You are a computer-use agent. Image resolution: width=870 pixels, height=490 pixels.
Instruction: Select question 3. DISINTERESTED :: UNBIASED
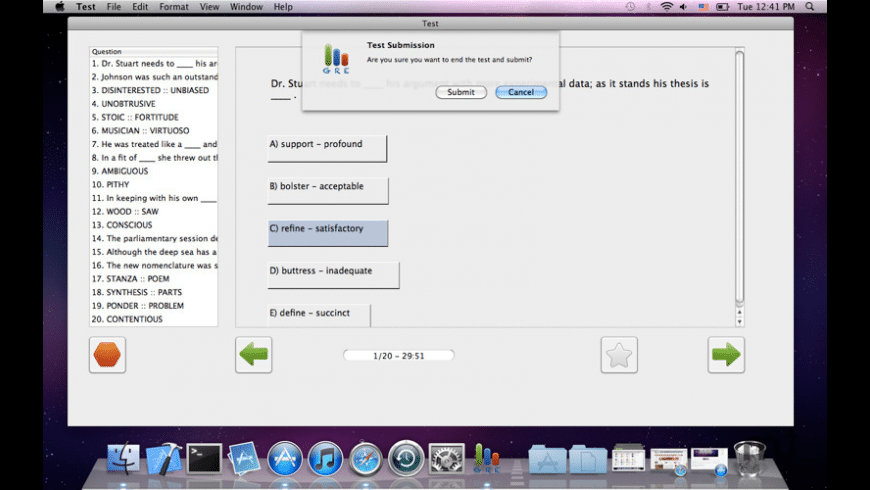(x=154, y=90)
